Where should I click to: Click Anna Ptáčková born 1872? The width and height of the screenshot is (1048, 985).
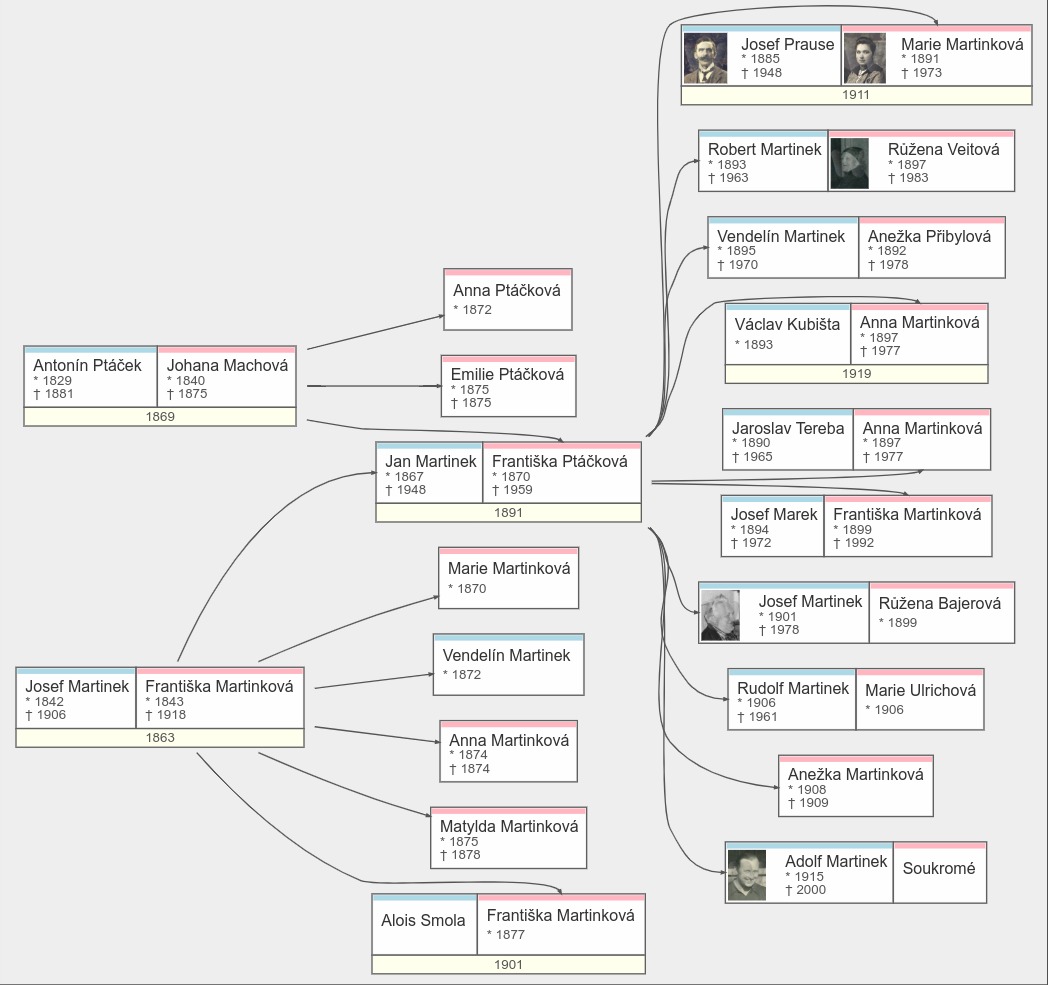[x=507, y=300]
